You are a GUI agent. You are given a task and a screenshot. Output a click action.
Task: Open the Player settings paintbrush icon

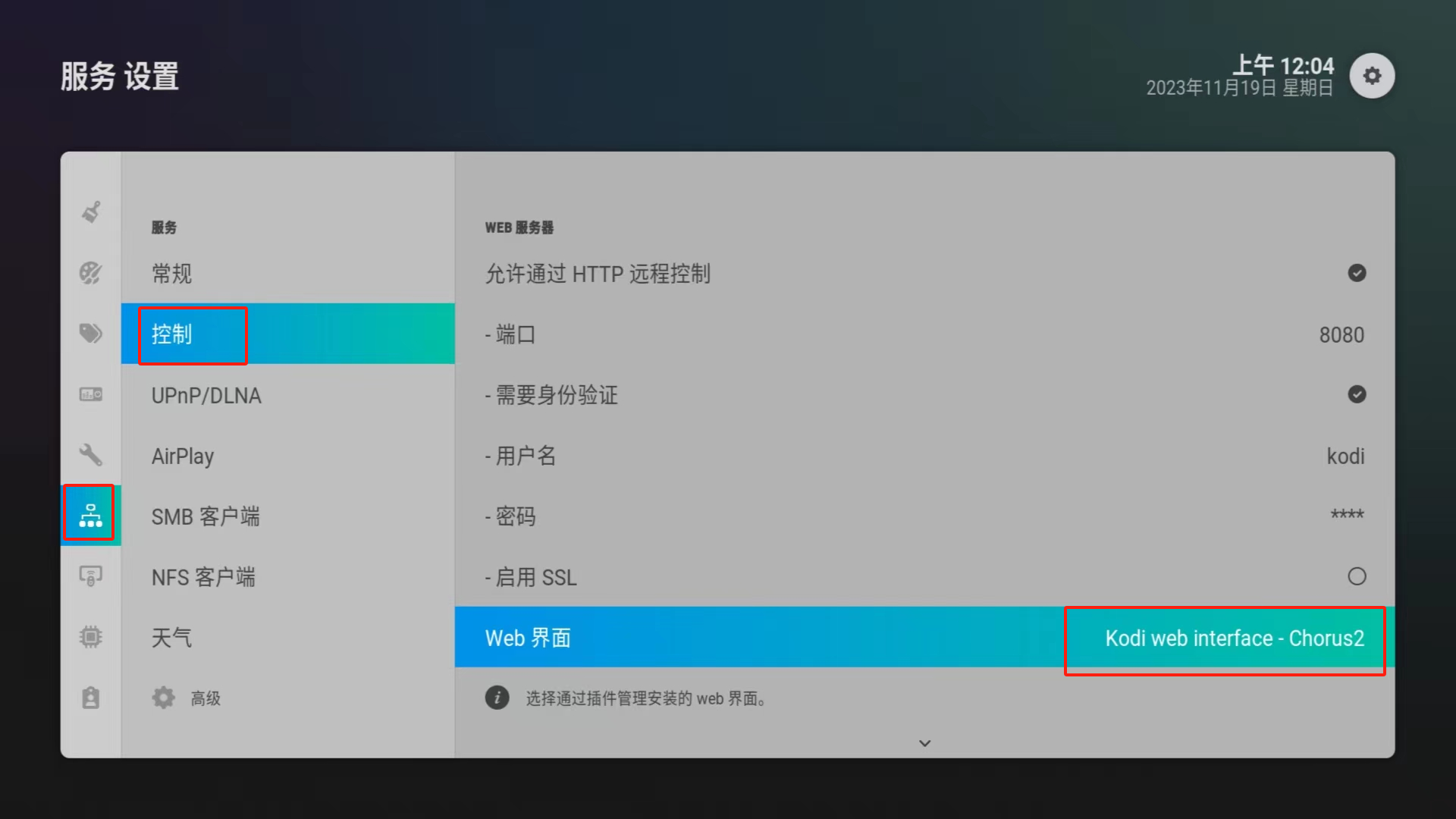click(91, 212)
